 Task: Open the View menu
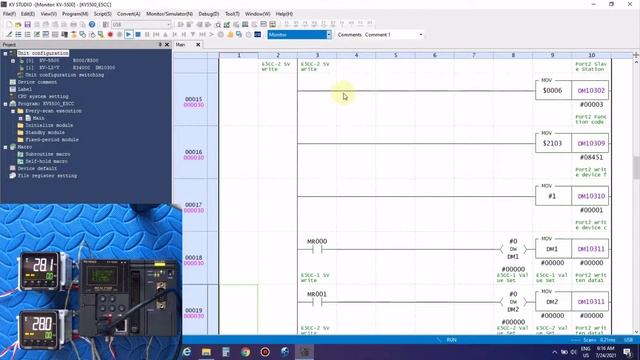click(x=49, y=14)
